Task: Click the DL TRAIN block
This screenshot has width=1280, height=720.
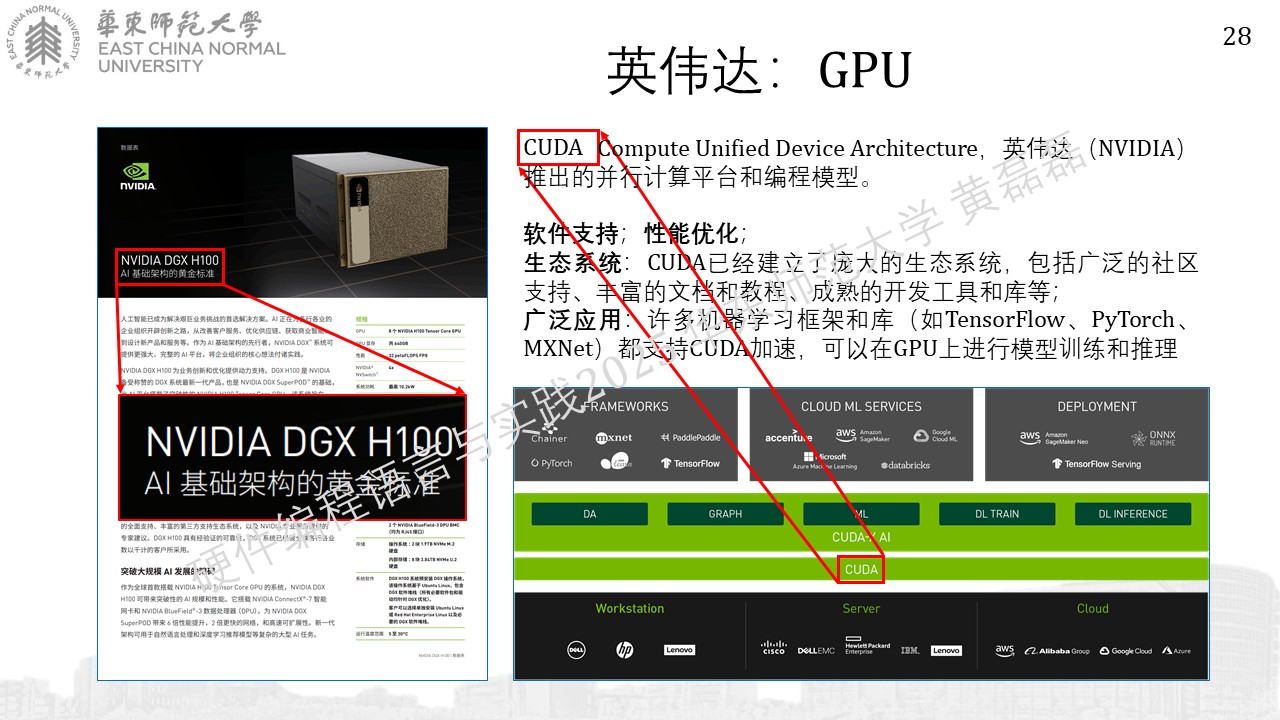Action: (997, 514)
